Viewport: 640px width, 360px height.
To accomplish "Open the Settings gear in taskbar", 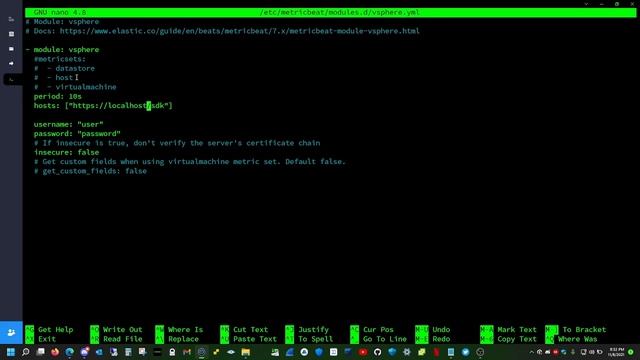I will [x=407, y=352].
